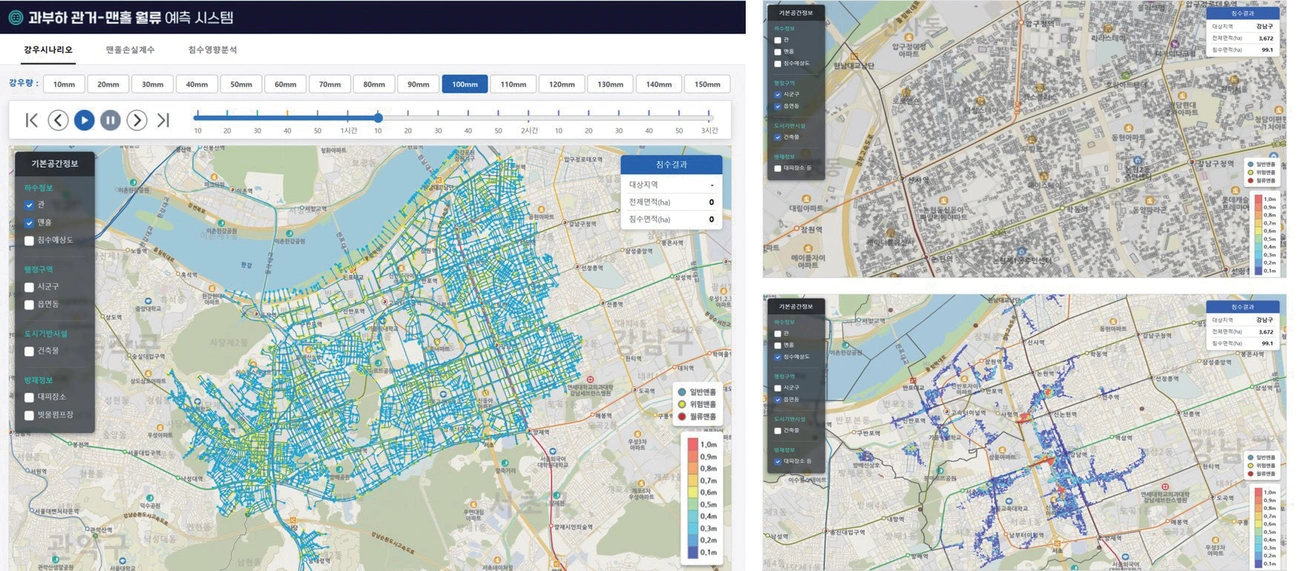1300x571 pixels.
Task: Choose the 110mm rainfall button
Action: pyautogui.click(x=513, y=84)
